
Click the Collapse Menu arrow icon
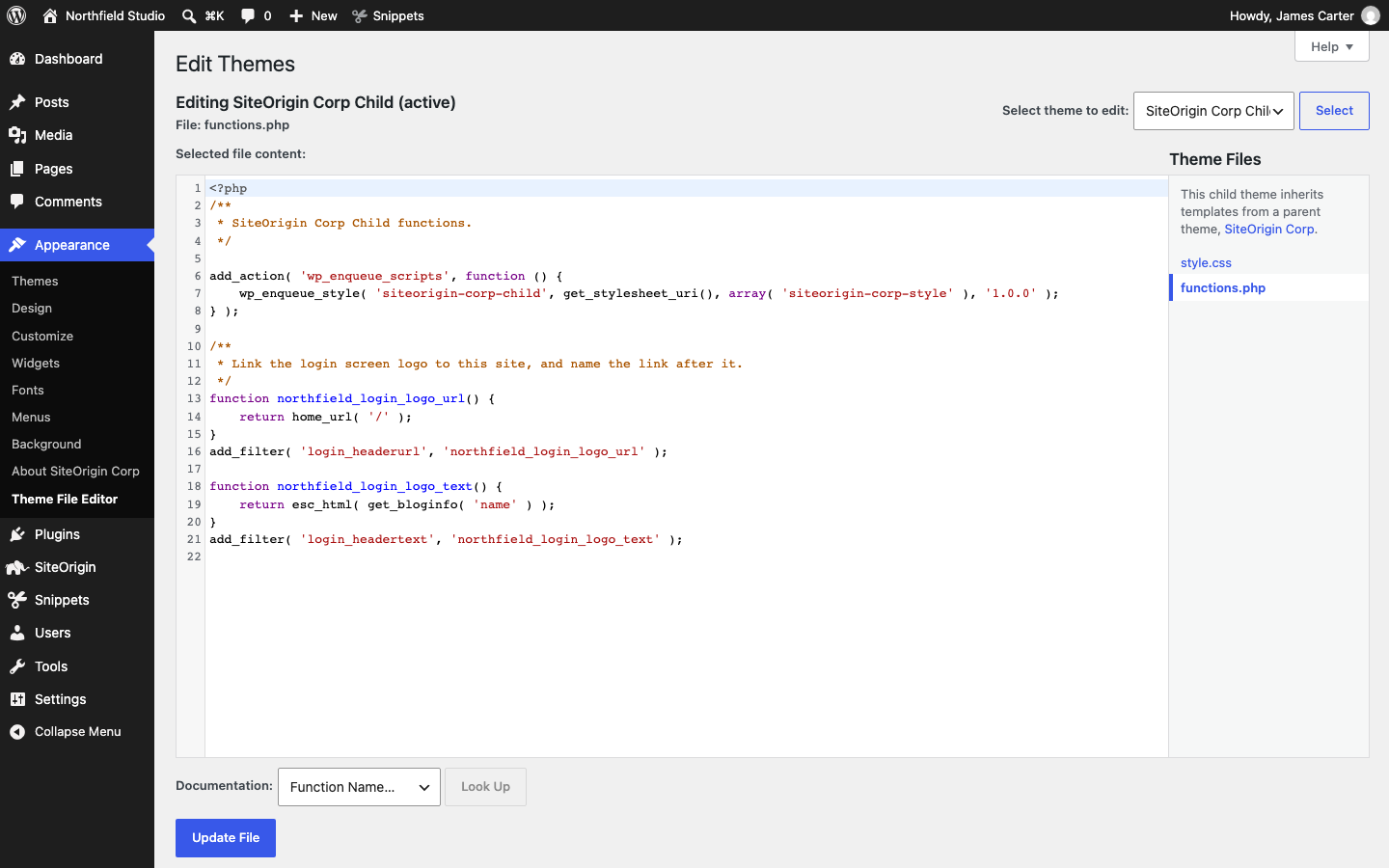[17, 732]
